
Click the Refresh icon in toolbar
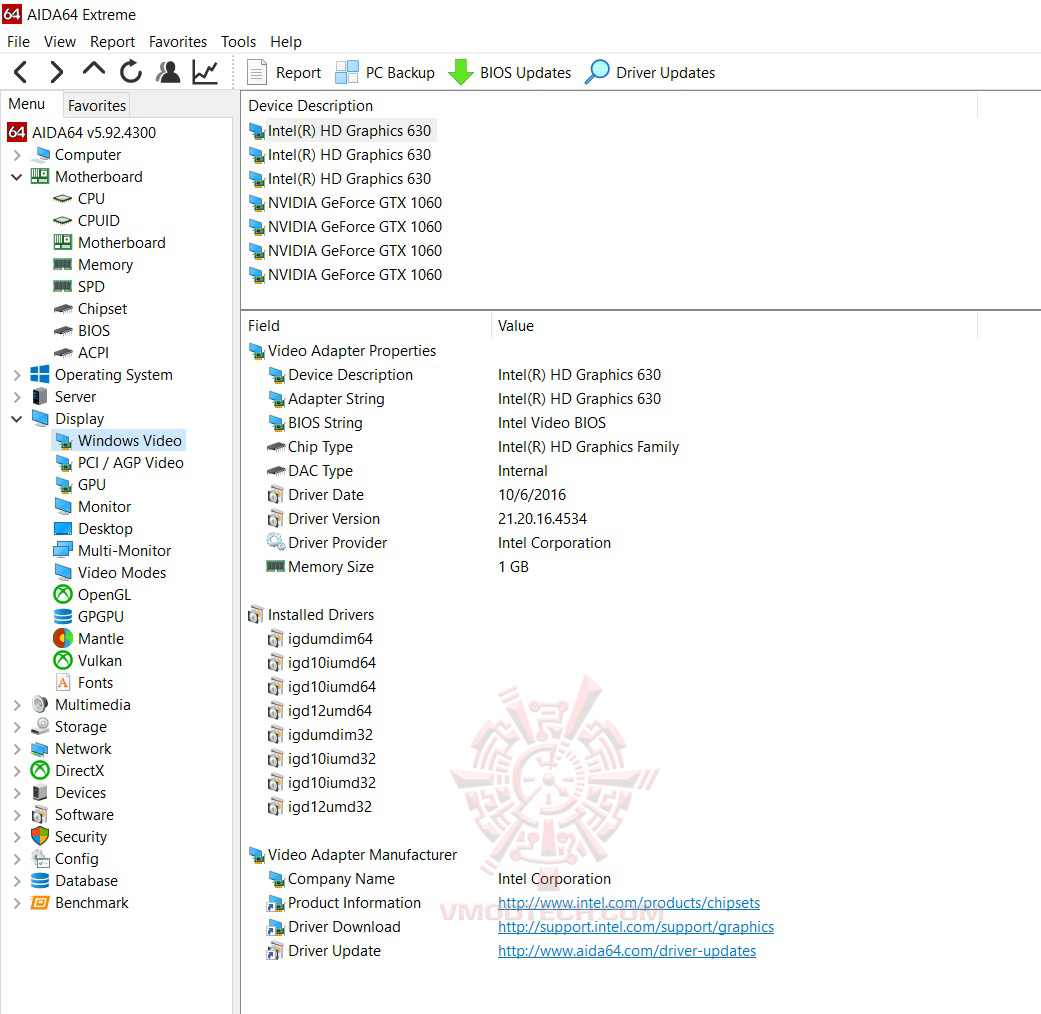[x=131, y=72]
